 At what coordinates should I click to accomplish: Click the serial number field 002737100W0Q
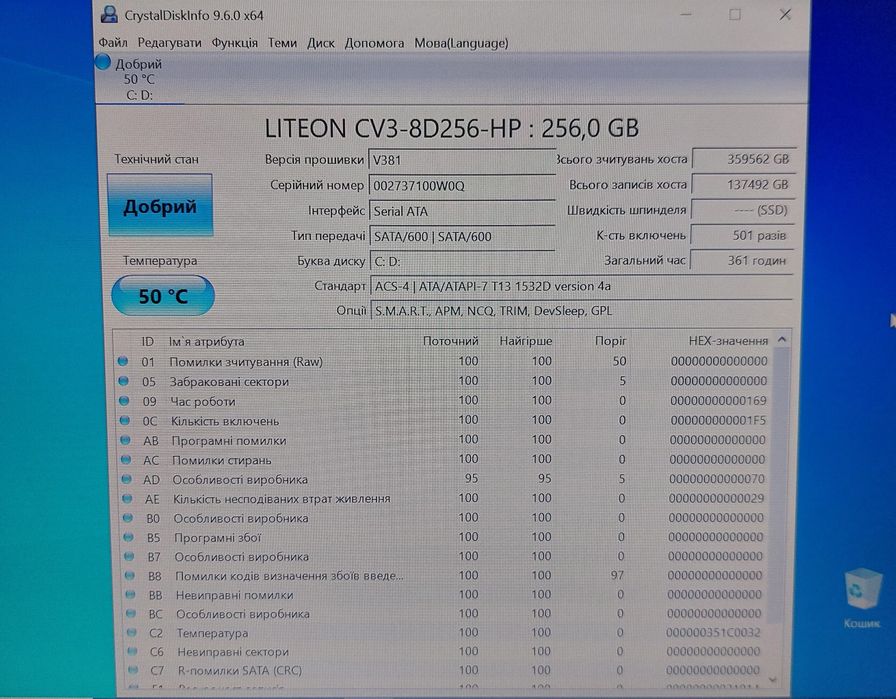click(x=462, y=186)
